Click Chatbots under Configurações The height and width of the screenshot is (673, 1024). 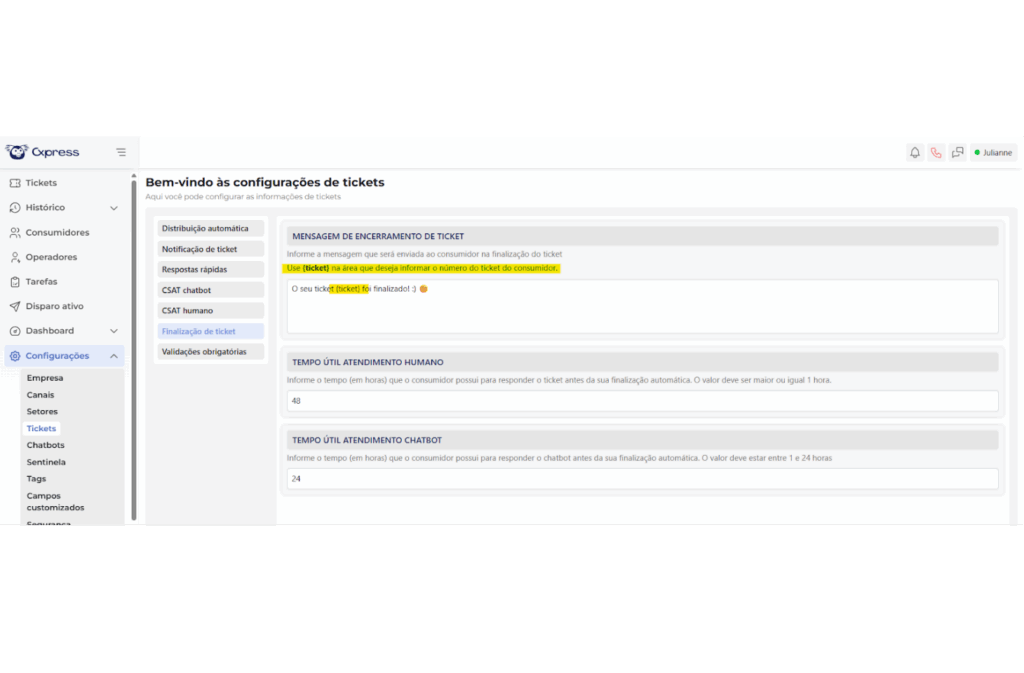[45, 445]
